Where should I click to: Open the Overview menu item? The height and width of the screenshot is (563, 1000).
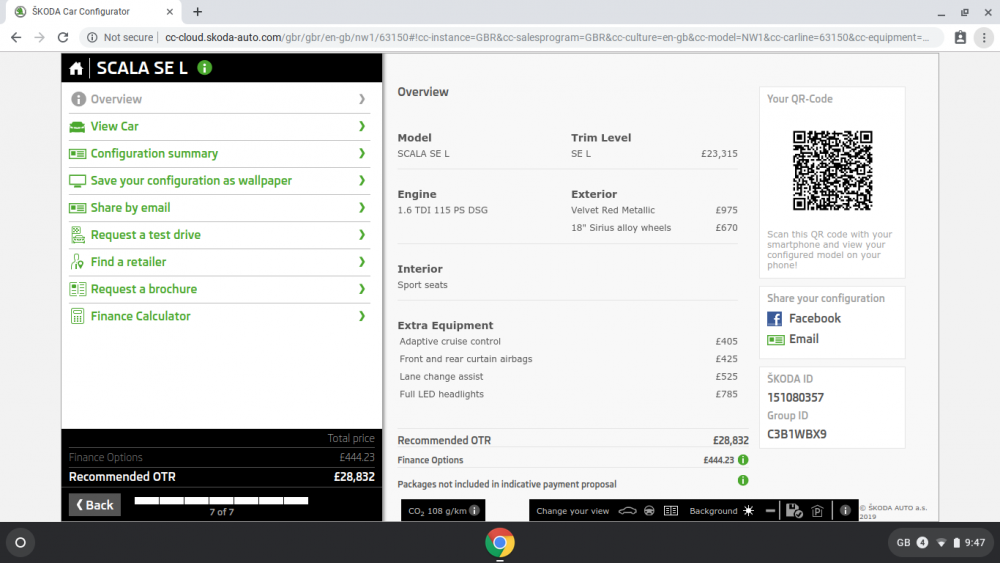pos(219,99)
